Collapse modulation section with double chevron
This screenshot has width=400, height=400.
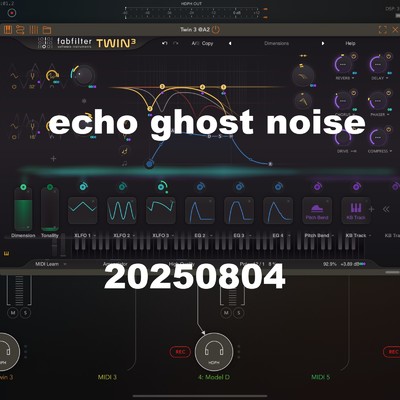tap(386, 209)
